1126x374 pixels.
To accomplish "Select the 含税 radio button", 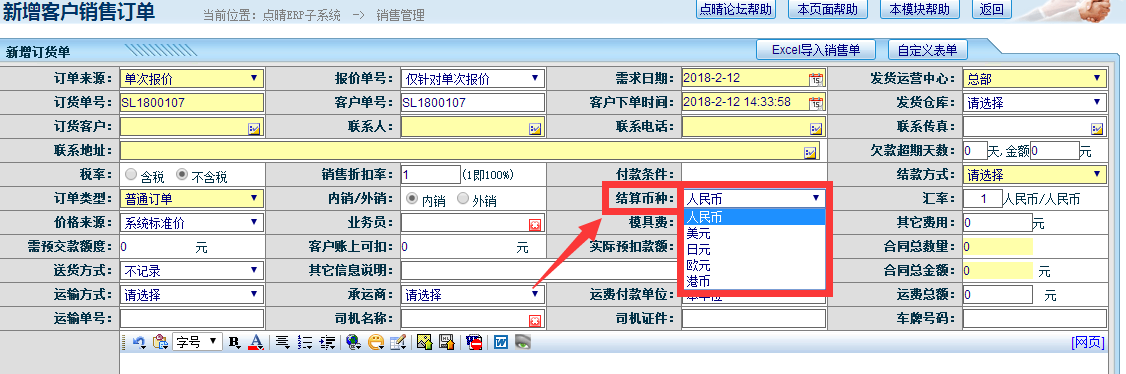I will [131, 174].
